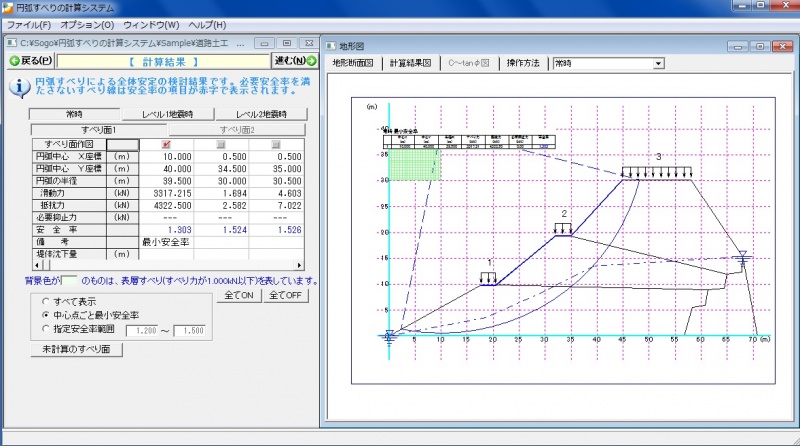Close the 地形図 child window
Image resolution: width=800 pixels, height=446 pixels.
point(782,46)
